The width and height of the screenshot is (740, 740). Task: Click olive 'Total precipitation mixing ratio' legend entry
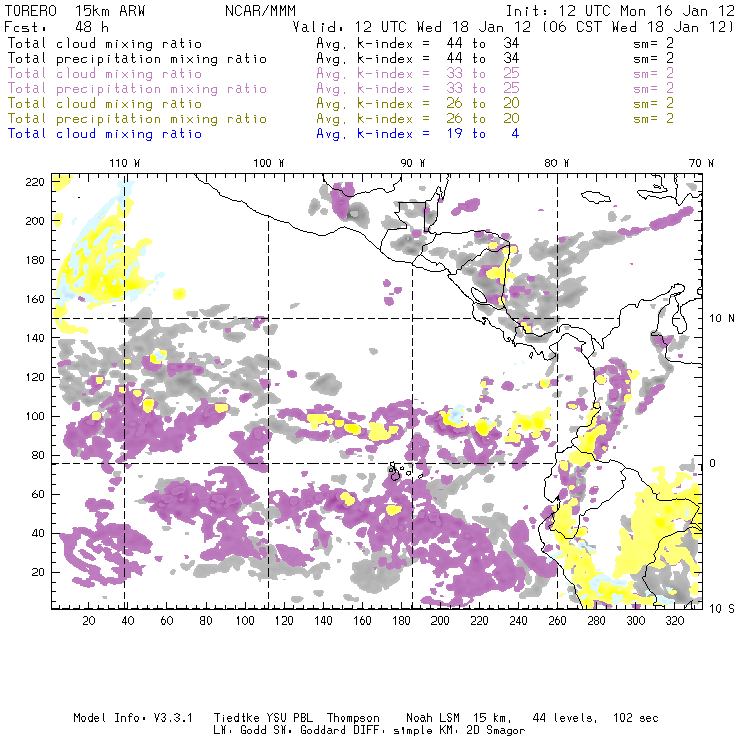click(137, 119)
